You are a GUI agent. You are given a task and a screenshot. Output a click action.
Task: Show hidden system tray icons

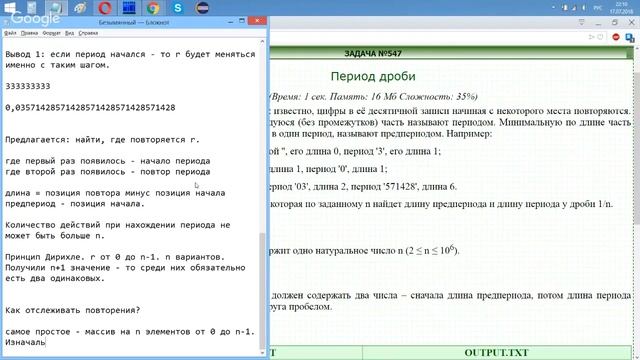point(554,8)
